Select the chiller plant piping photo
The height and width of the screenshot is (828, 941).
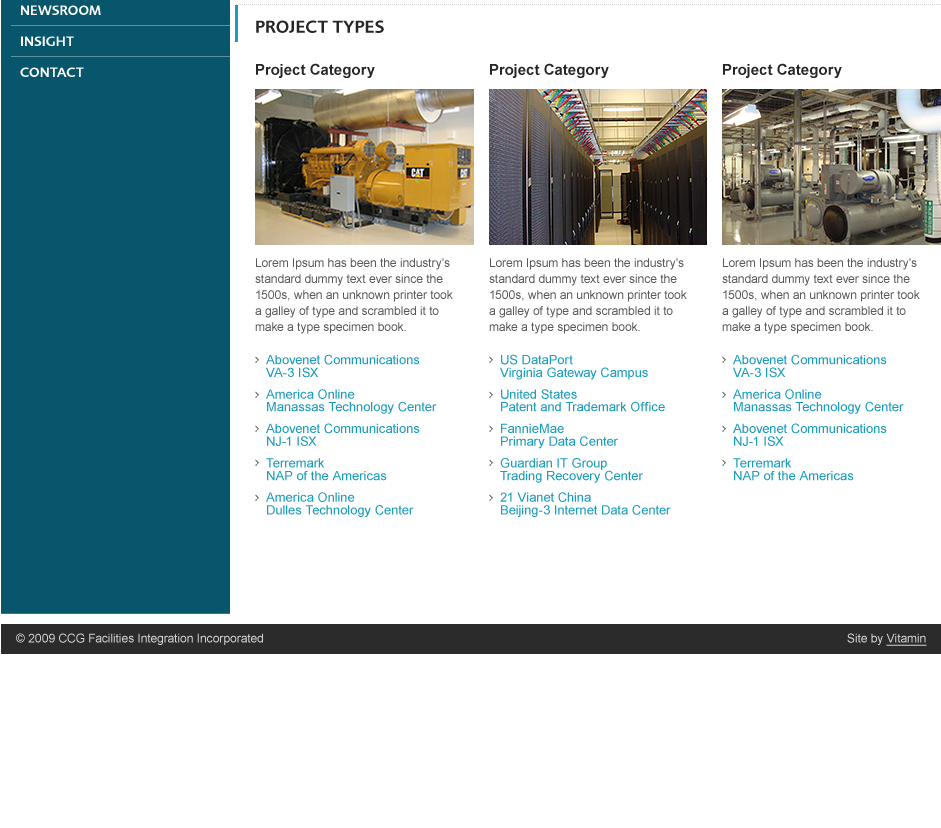830,167
